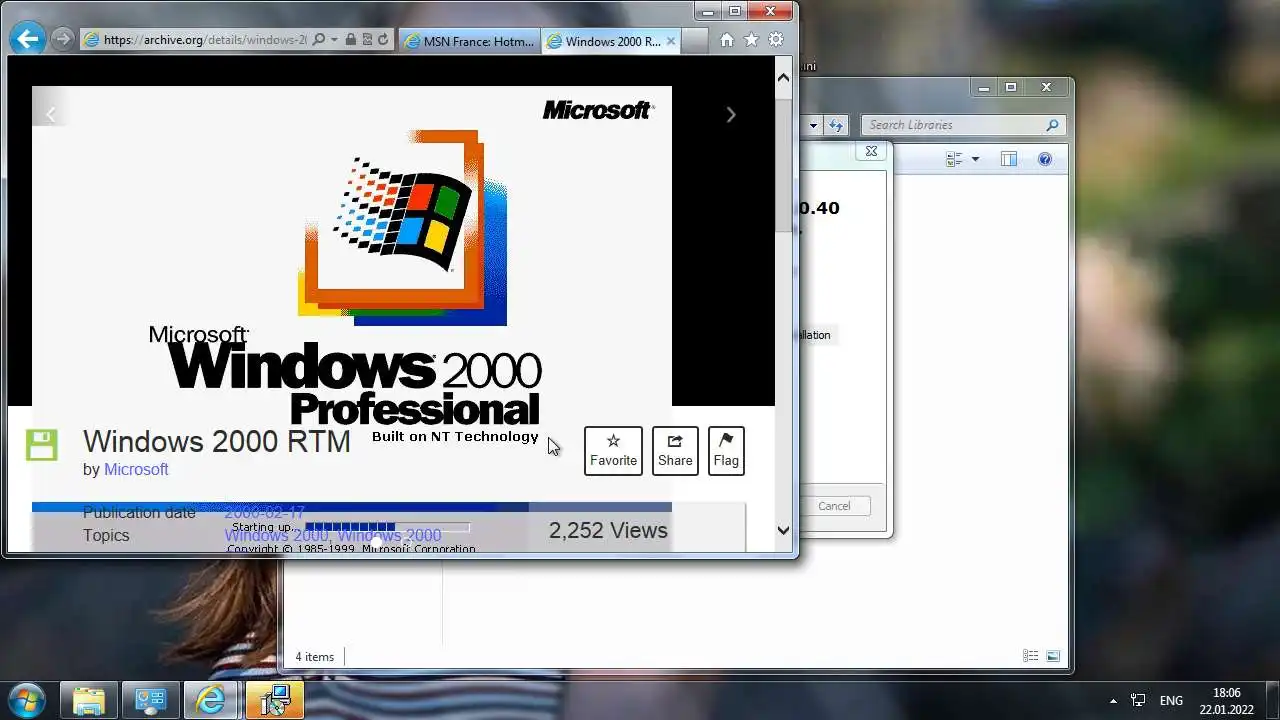Image resolution: width=1280 pixels, height=720 pixels.
Task: Open the IE Tools gear menu
Action: tap(775, 40)
